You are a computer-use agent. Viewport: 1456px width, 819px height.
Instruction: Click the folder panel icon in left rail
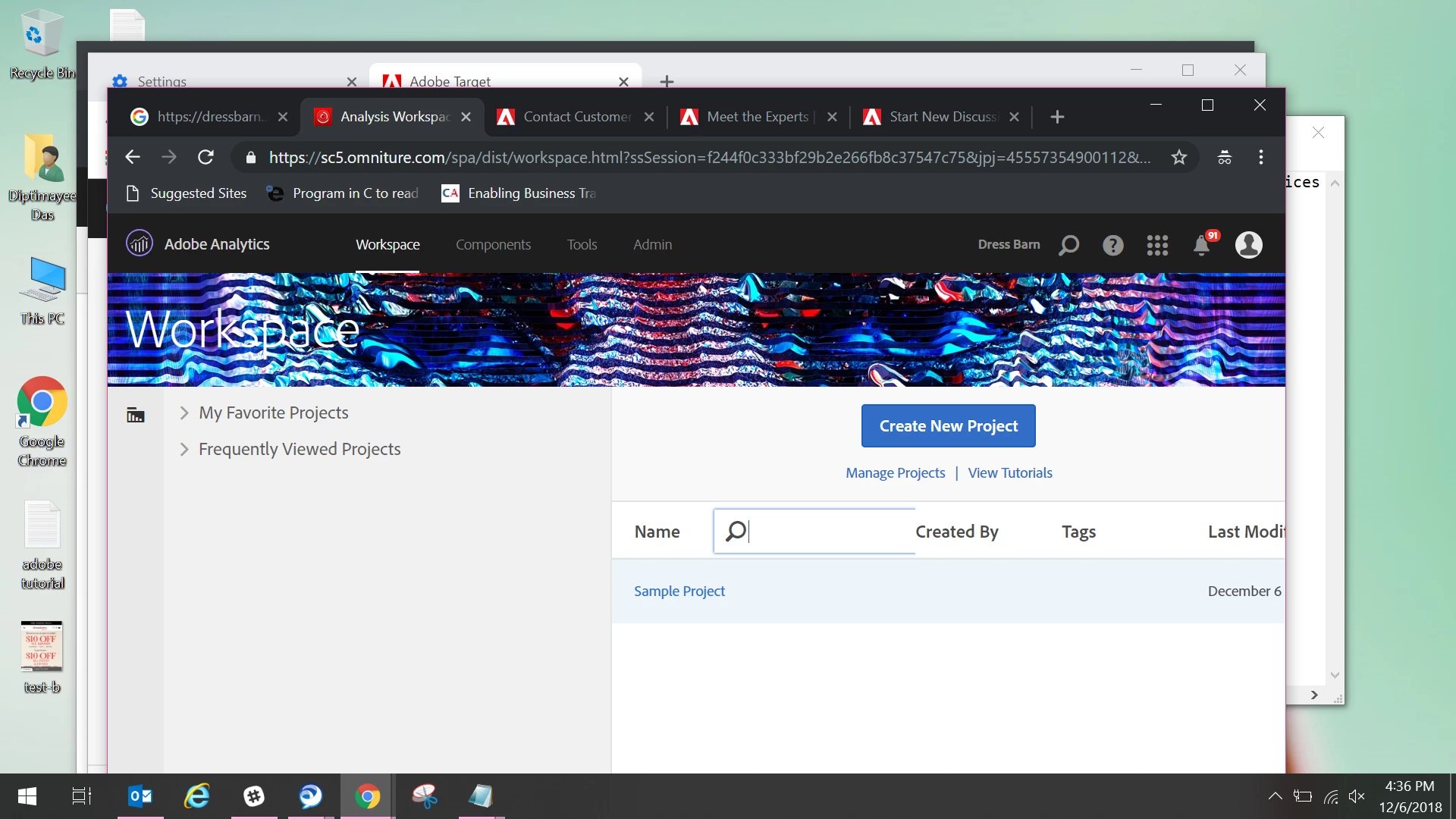[136, 415]
